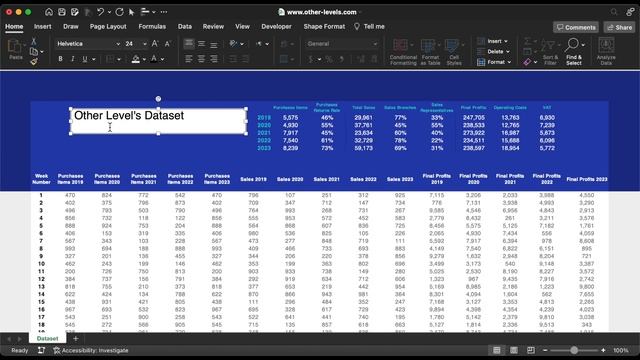Click the Copy icon
This screenshot has width=640, height=360.
point(34,51)
